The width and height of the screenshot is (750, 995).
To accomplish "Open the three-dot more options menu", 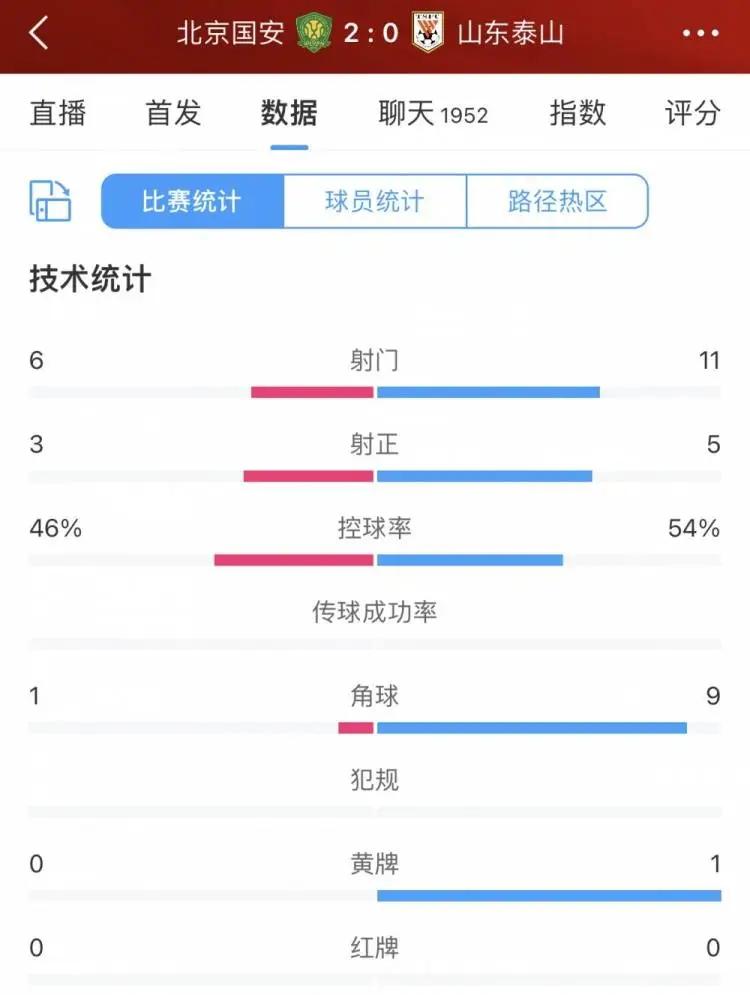I will 700,33.
